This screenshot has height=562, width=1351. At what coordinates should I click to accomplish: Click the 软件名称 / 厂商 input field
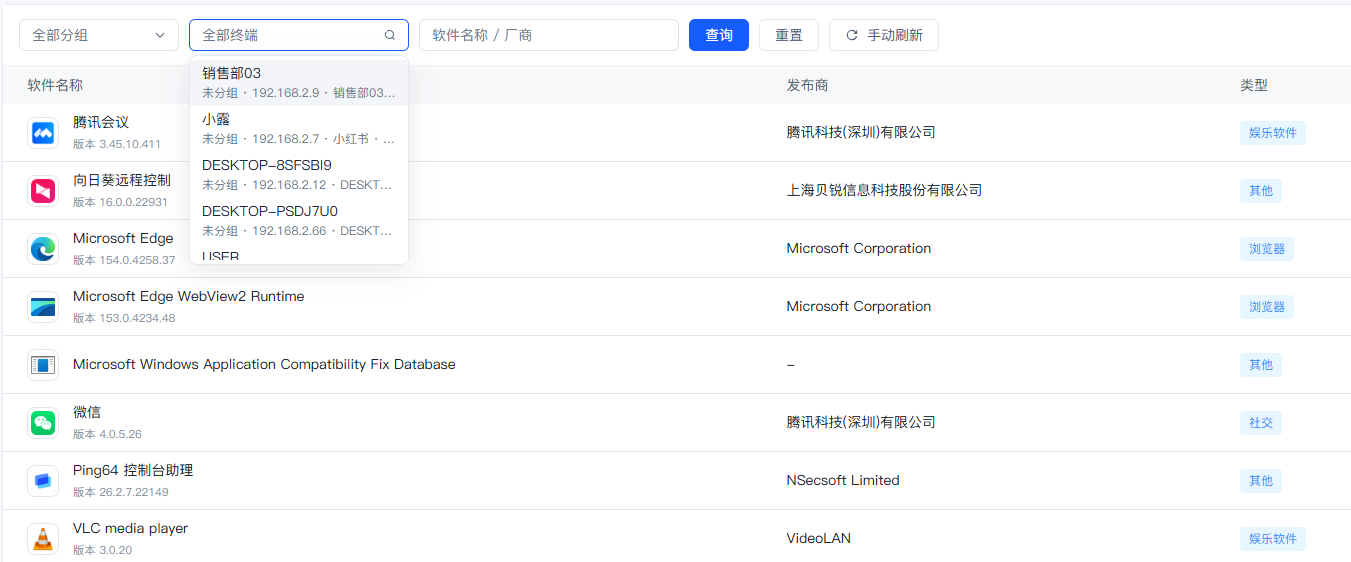tap(549, 35)
